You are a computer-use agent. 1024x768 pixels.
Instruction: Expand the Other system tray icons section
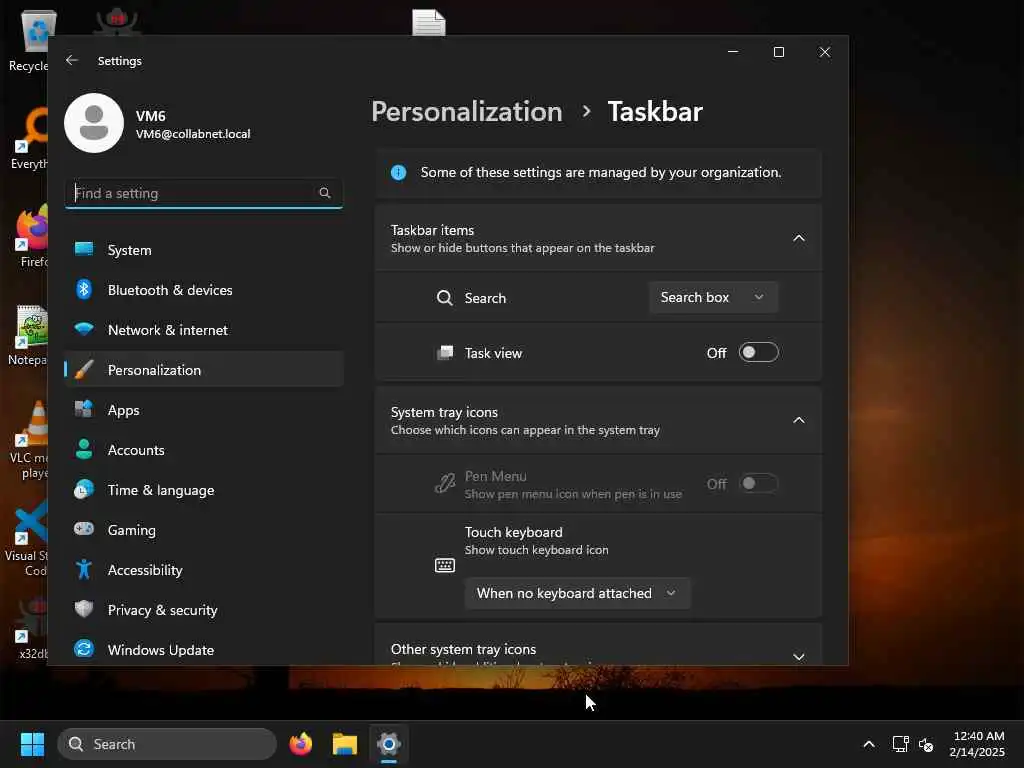pos(799,656)
